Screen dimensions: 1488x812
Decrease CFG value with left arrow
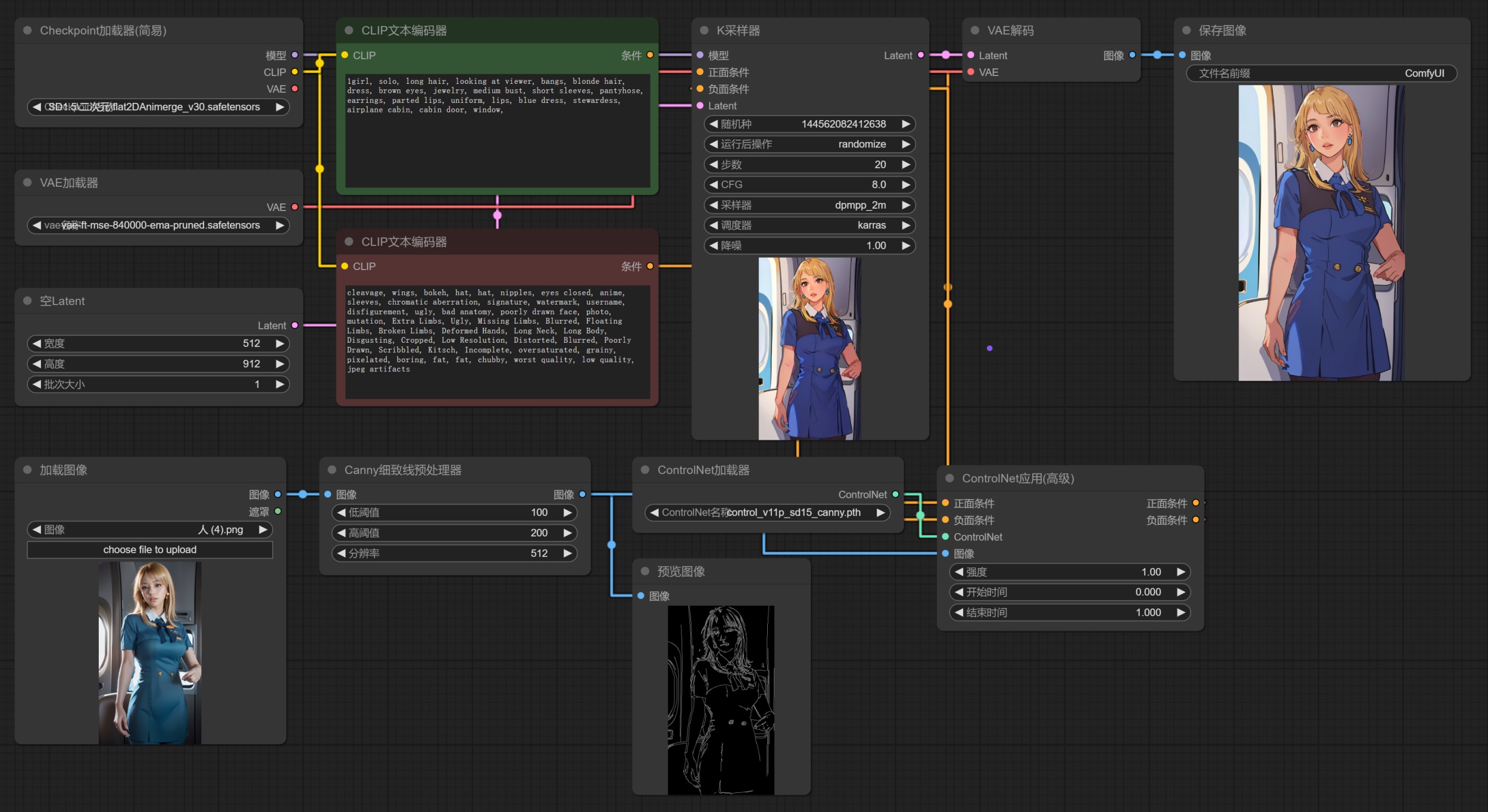(713, 184)
